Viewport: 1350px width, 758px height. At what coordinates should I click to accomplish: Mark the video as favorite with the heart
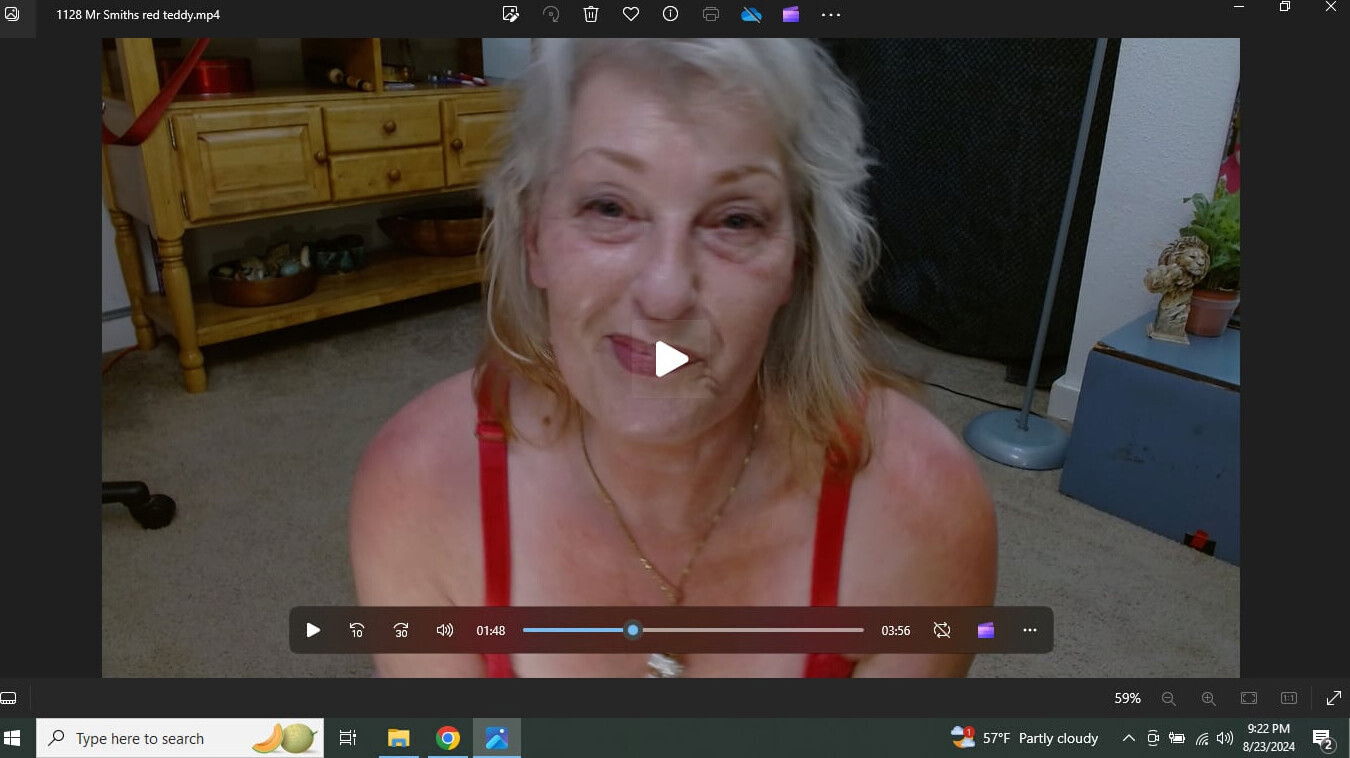[631, 14]
